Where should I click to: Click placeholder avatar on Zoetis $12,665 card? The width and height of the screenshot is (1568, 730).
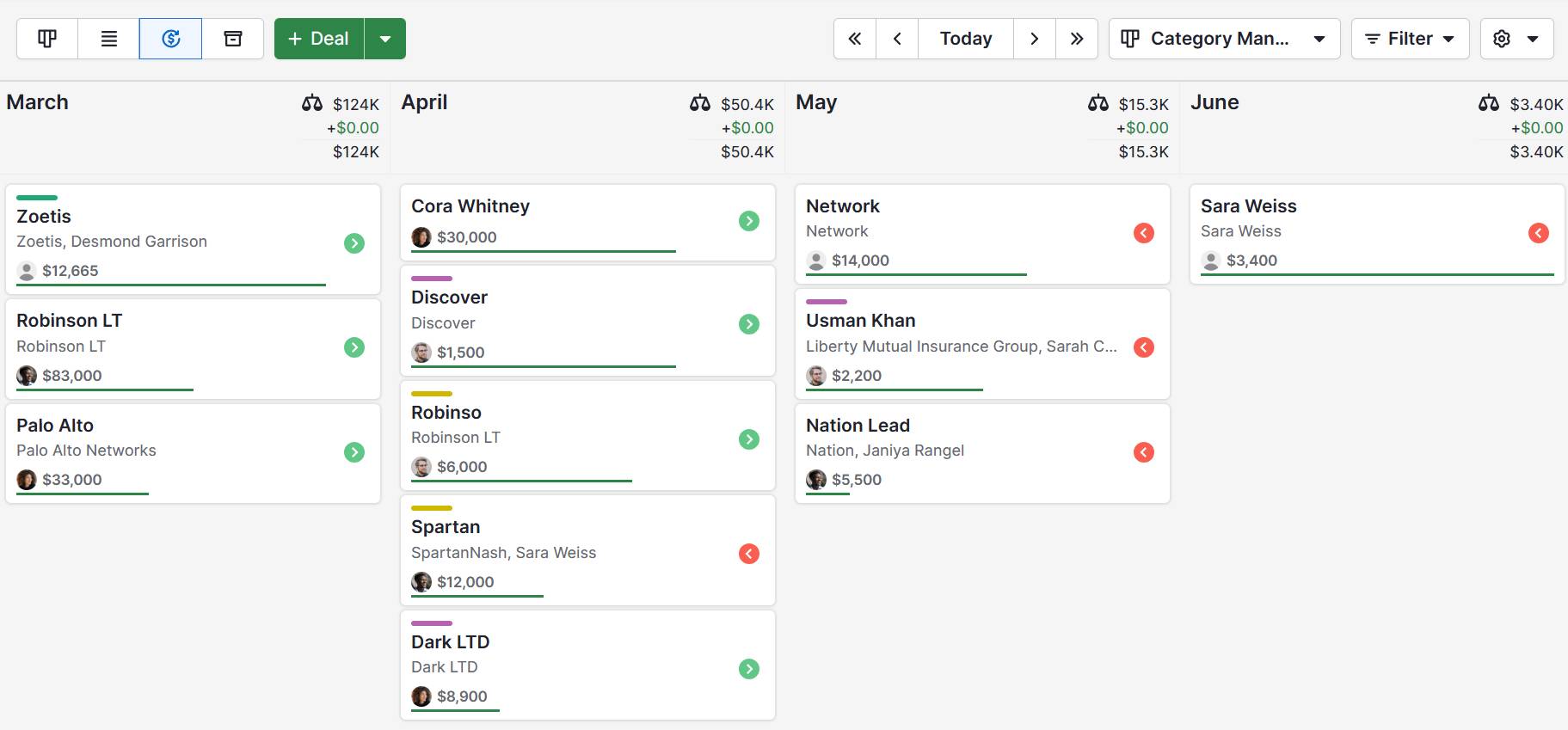coord(27,271)
